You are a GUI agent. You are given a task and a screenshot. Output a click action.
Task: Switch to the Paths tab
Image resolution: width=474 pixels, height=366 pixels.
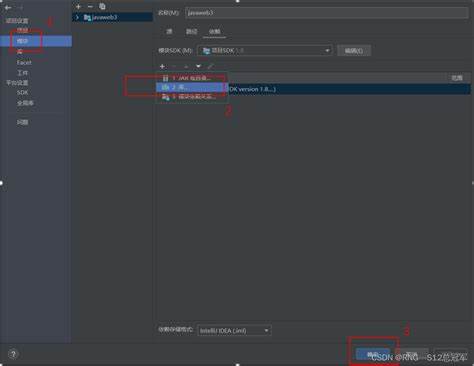point(191,31)
